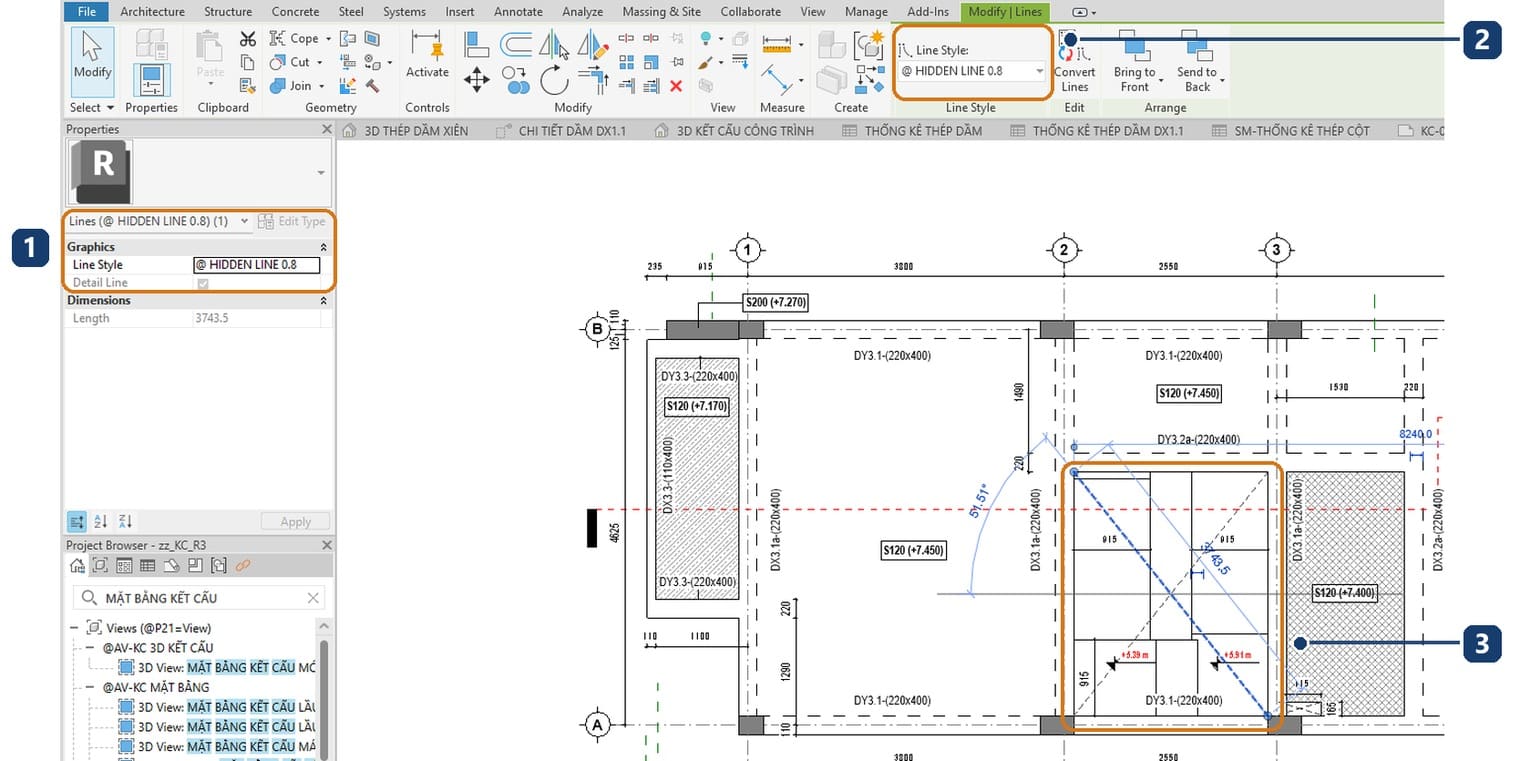Screen dimensions: 1520x761
Task: Click the Copy circles tool in Modify panel
Action: (x=516, y=80)
